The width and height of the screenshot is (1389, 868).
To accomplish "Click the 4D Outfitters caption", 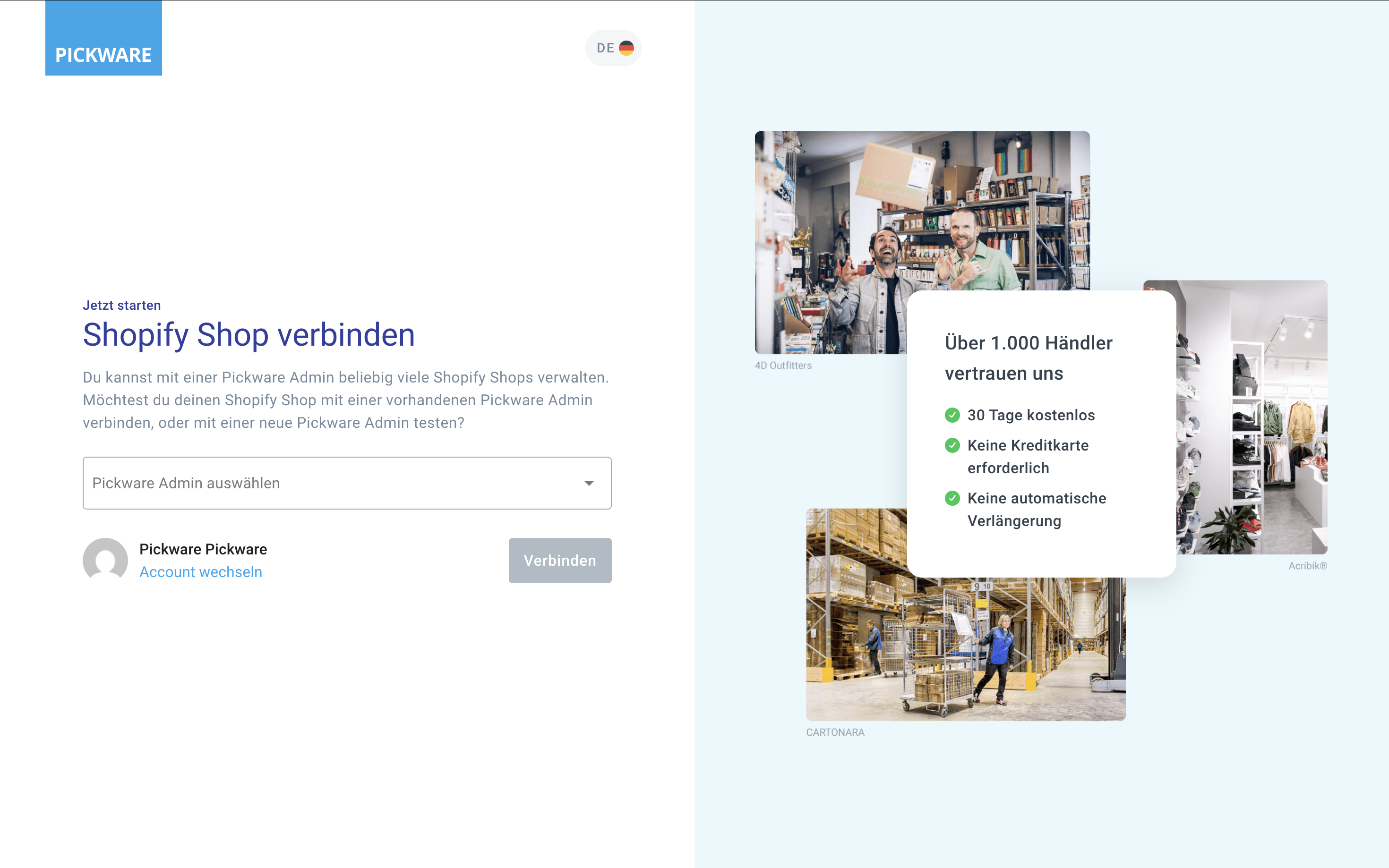I will point(783,366).
